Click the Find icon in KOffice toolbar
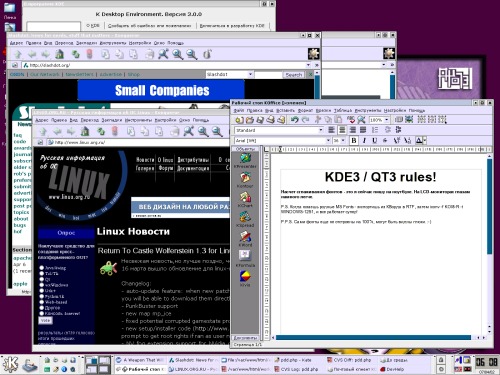Viewport: 500px width, 375px height. coord(361,119)
